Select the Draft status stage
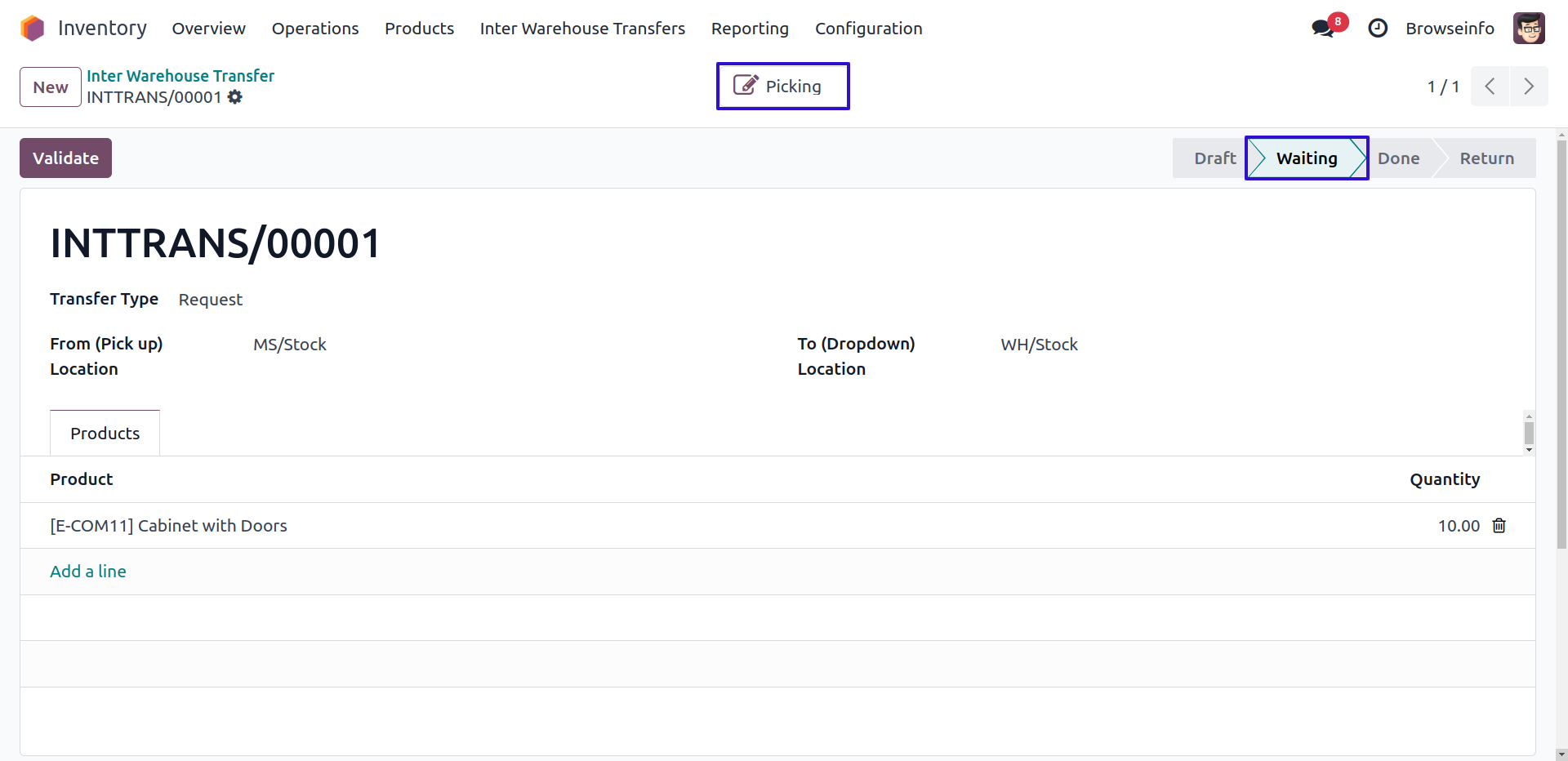The width and height of the screenshot is (1568, 761). pos(1214,158)
